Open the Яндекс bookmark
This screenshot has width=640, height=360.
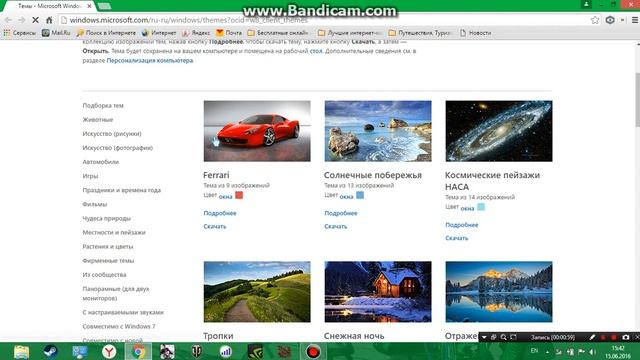196,33
